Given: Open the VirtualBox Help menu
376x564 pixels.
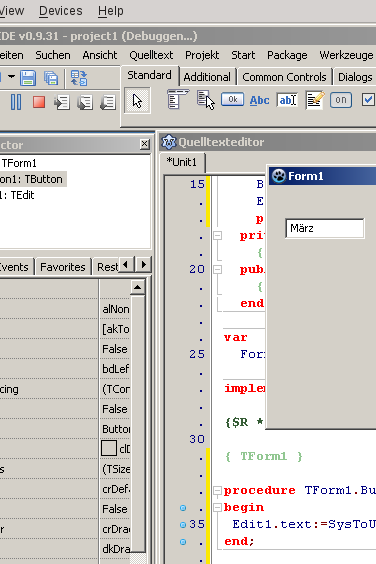Looking at the screenshot, I should pyautogui.click(x=110, y=11).
